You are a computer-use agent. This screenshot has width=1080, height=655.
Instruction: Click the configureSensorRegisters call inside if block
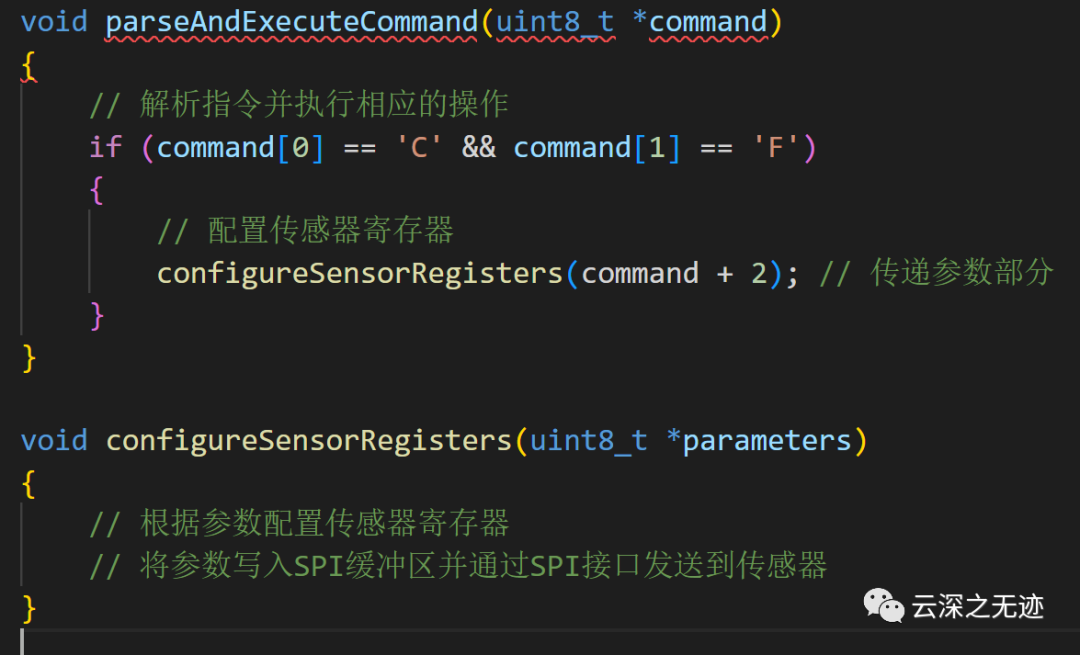360,273
